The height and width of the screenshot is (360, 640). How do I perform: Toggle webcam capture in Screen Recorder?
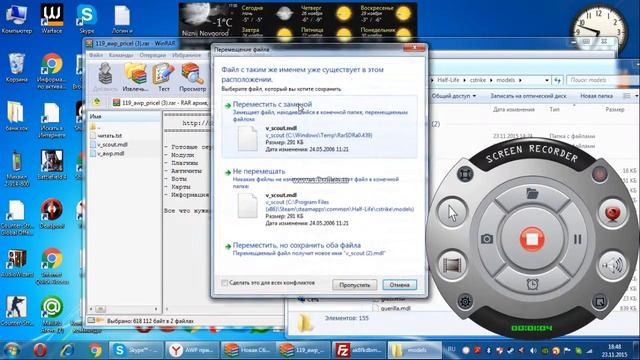pos(612,213)
